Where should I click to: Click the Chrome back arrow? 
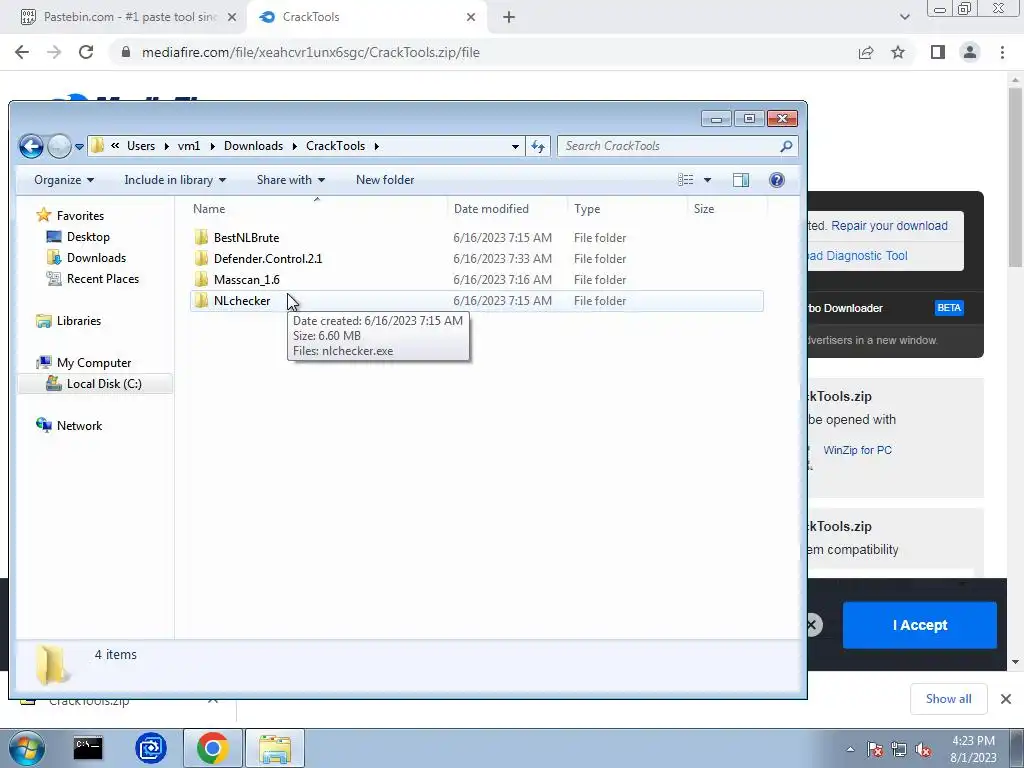[22, 52]
